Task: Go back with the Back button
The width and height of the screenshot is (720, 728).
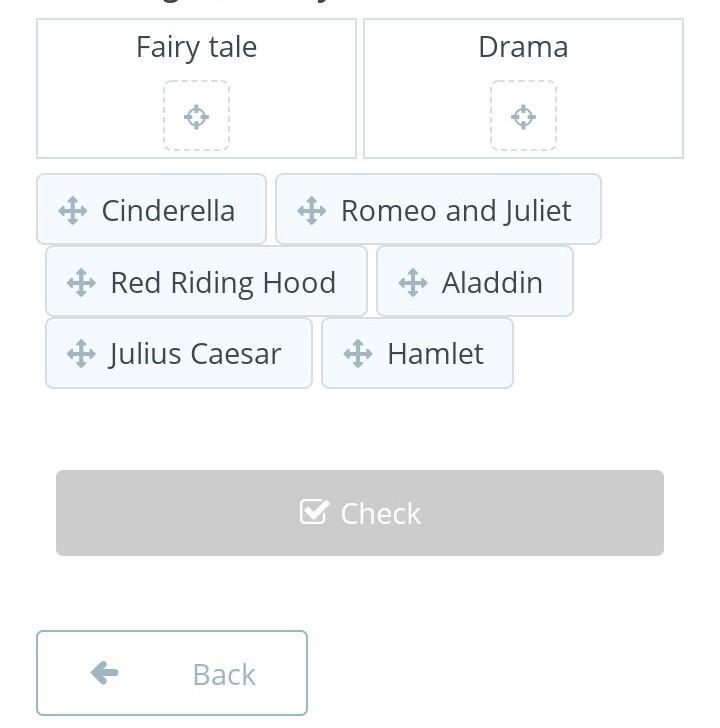Action: 172,673
